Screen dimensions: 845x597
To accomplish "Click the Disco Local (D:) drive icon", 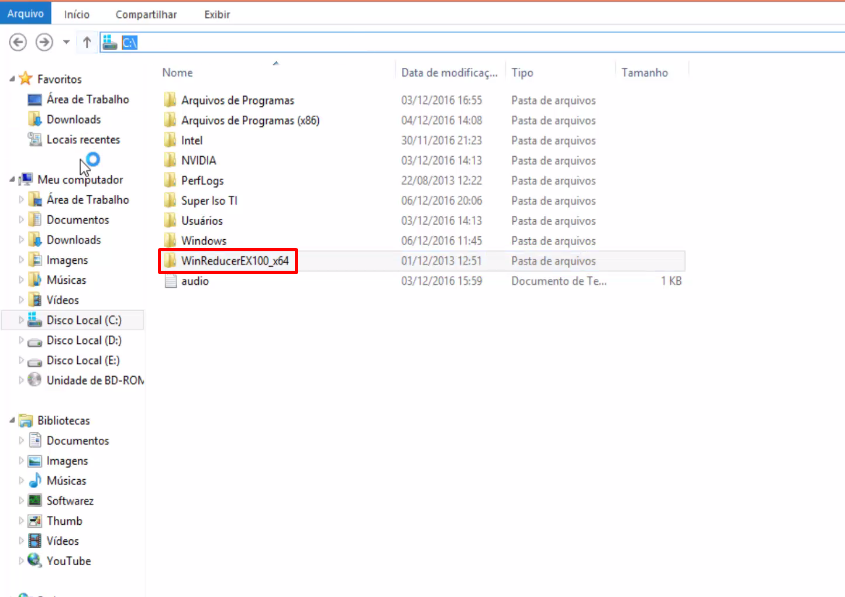I will (34, 341).
